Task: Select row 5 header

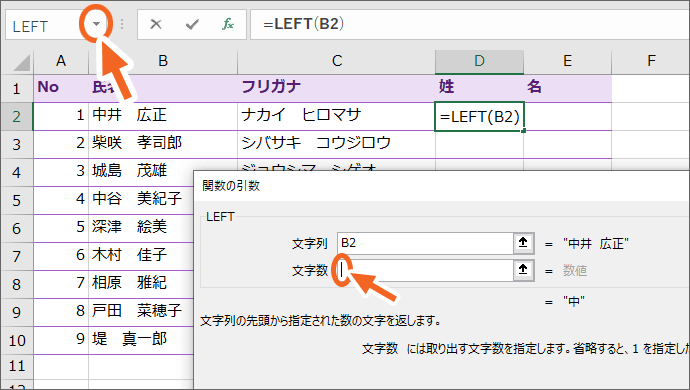Action: (x=17, y=201)
